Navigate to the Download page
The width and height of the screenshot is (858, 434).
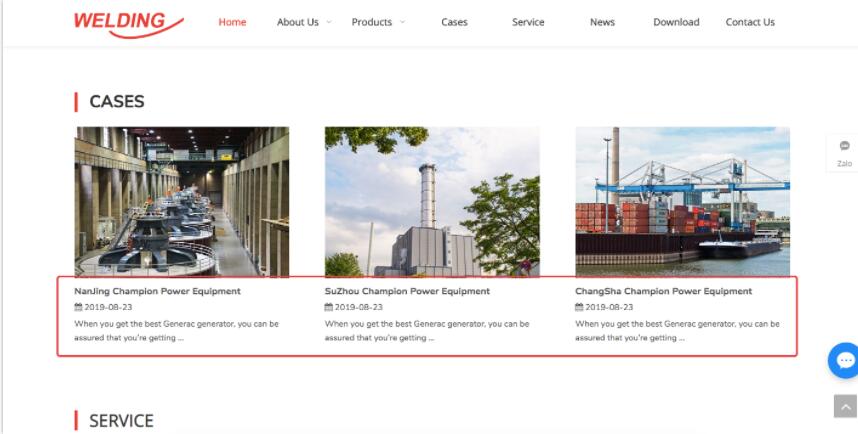[x=676, y=22]
